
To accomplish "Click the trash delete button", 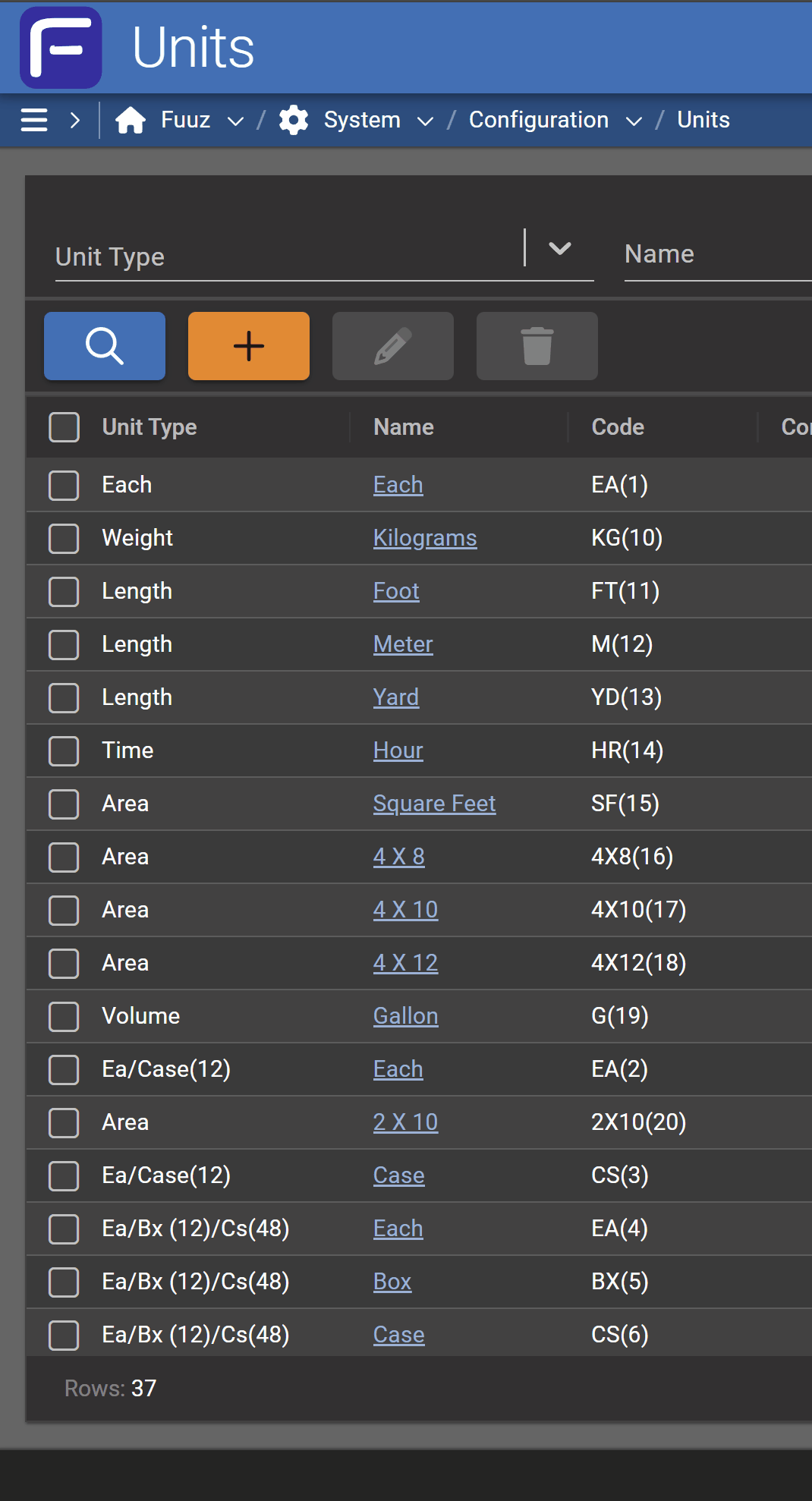I will [537, 346].
